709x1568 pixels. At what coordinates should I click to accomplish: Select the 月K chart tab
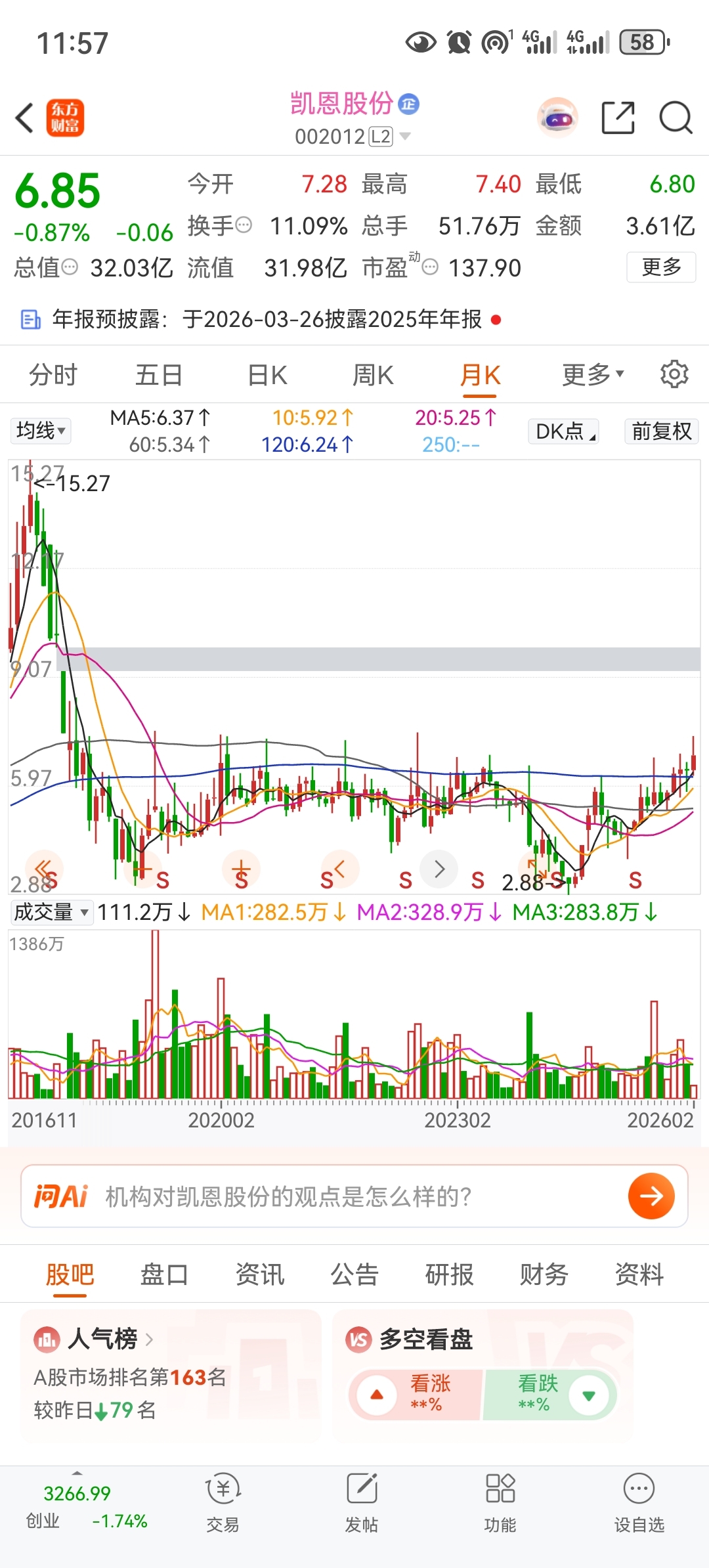[x=480, y=375]
